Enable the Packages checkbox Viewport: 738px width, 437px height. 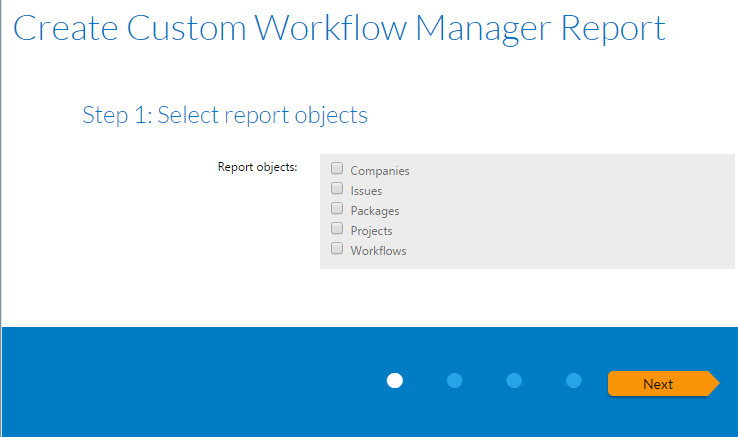[337, 209]
